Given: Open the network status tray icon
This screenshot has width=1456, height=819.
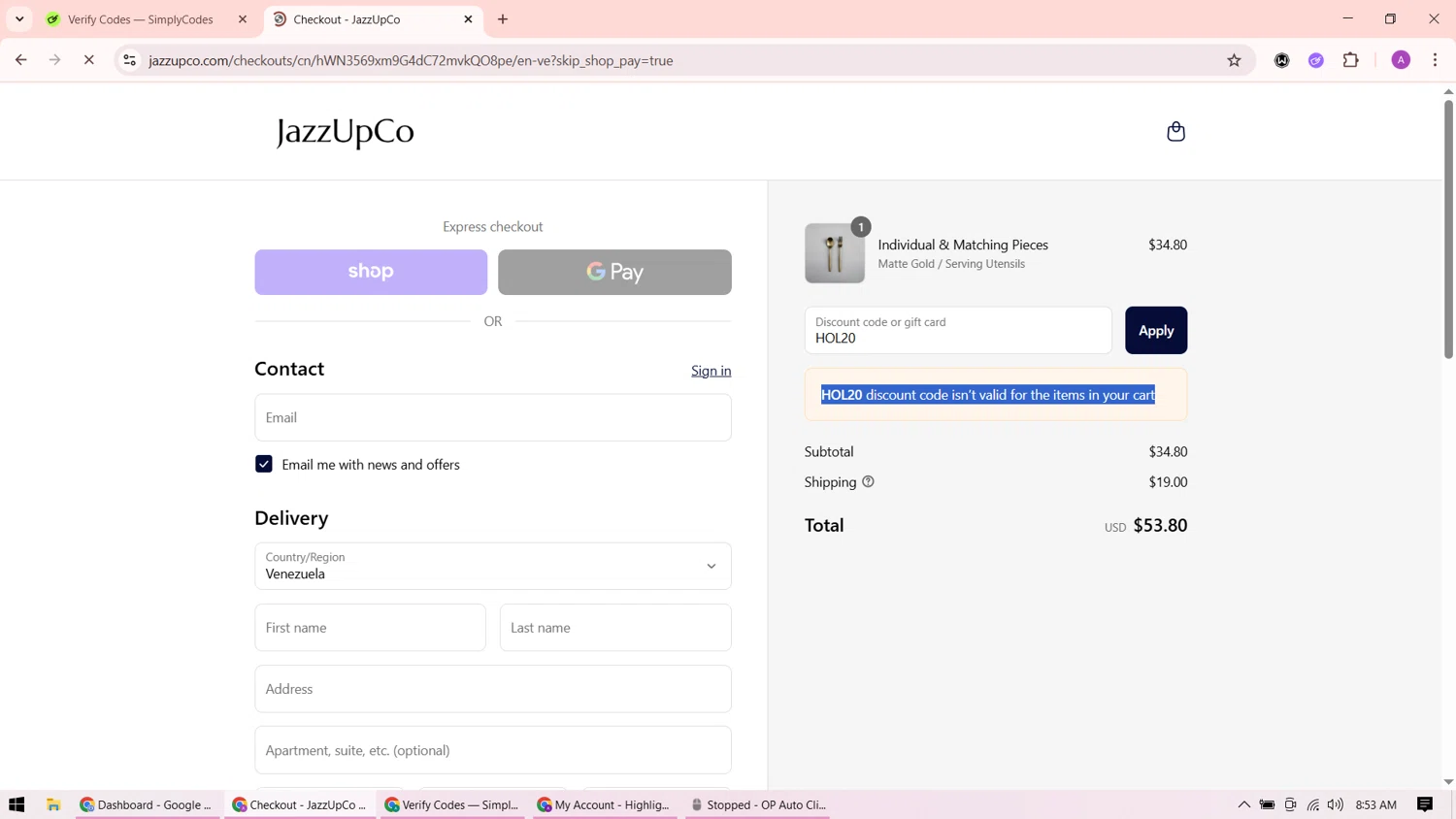Looking at the screenshot, I should (1313, 804).
